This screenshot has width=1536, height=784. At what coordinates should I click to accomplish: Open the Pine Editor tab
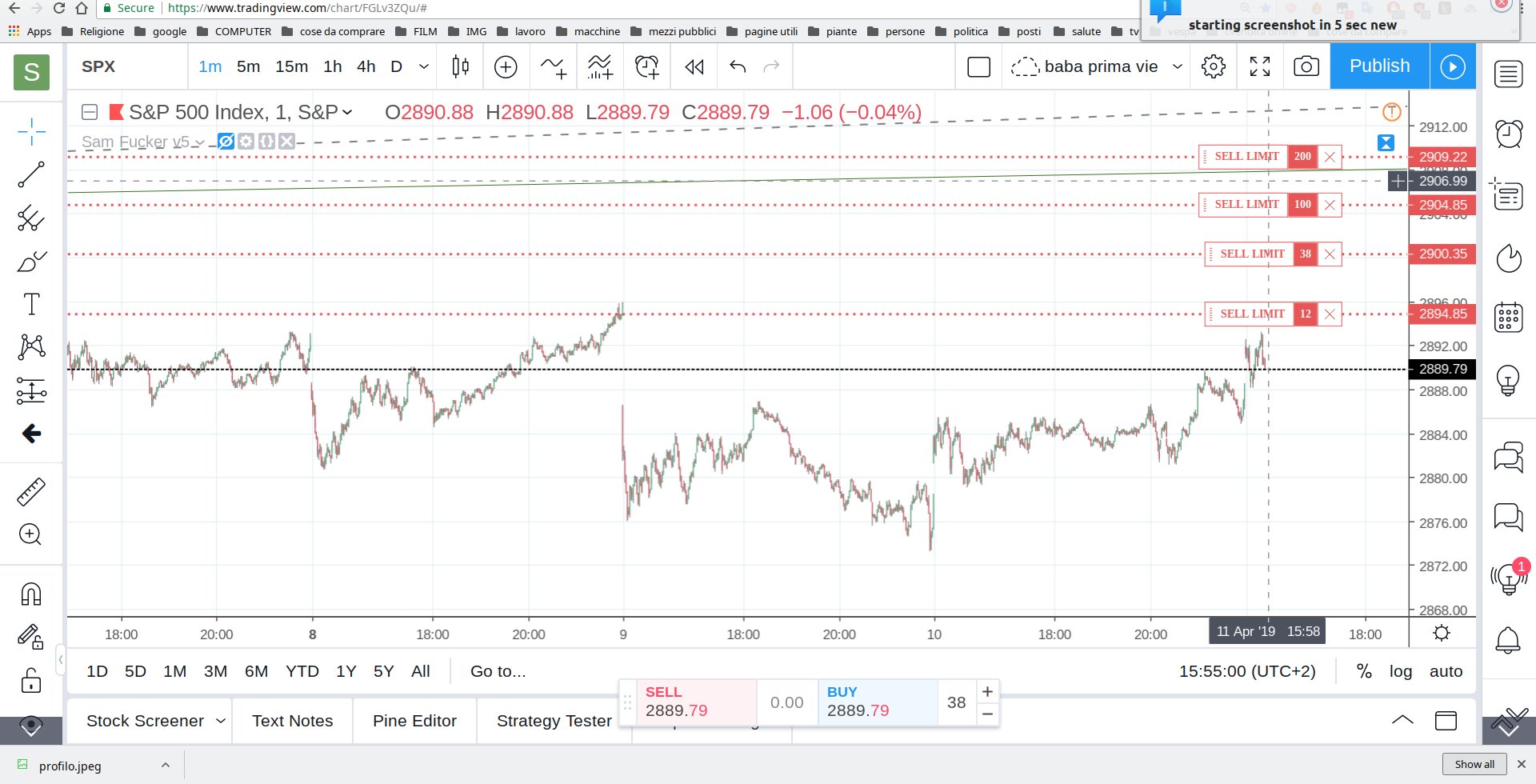tap(414, 721)
